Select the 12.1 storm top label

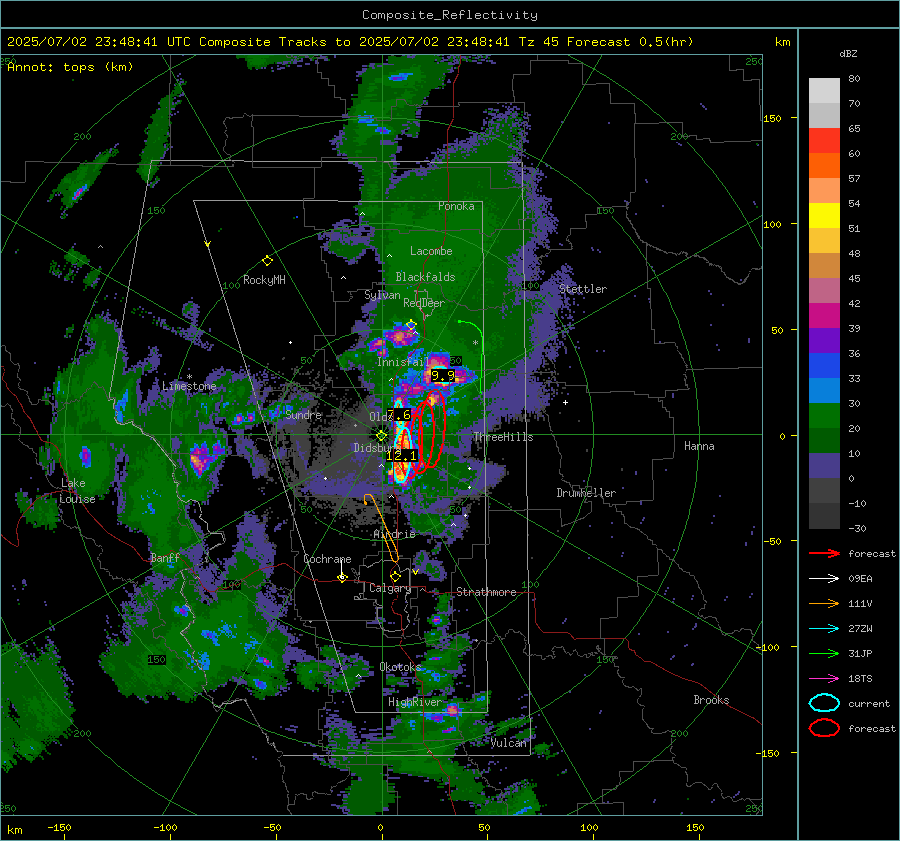click(x=401, y=456)
